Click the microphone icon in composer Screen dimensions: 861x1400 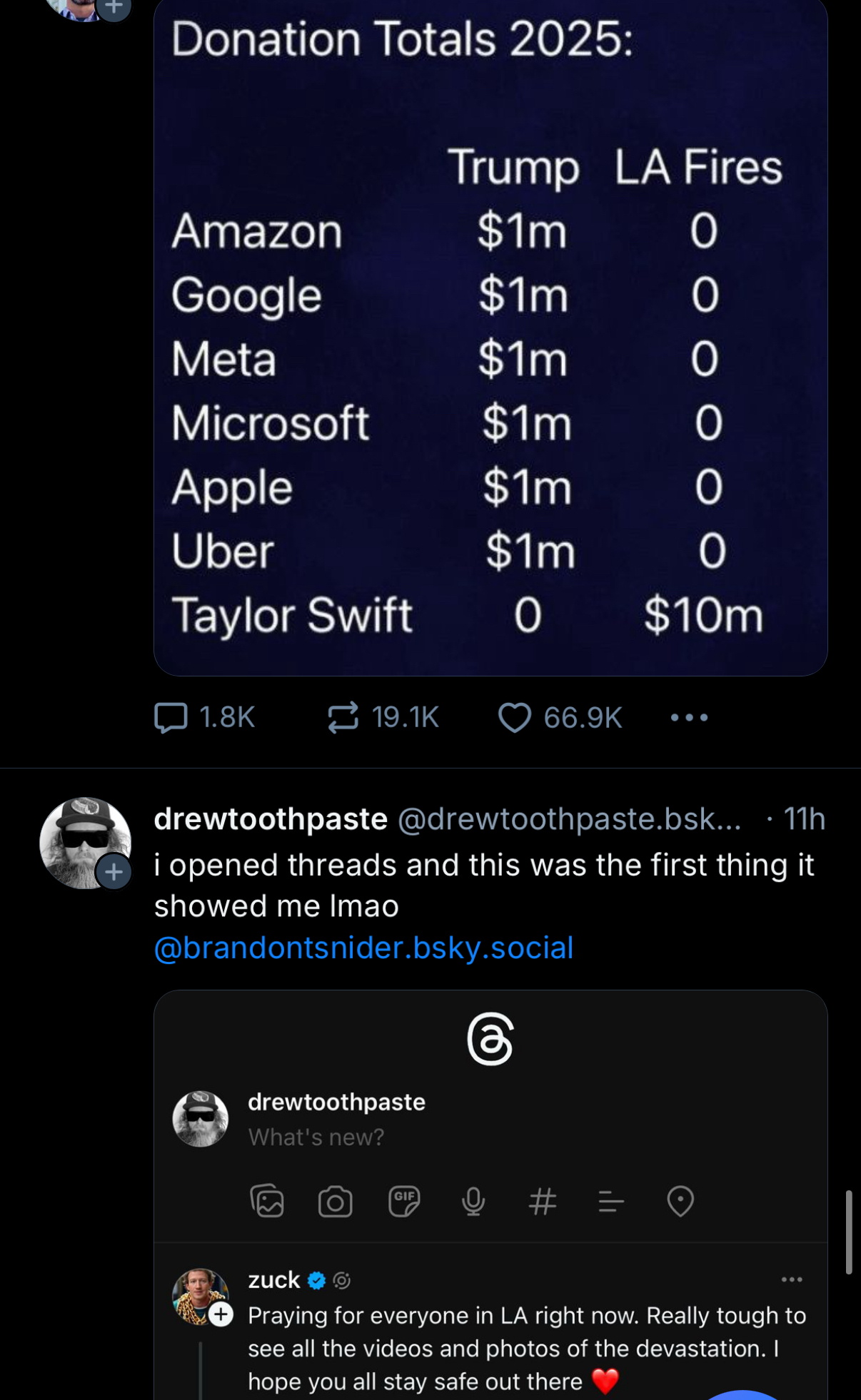[x=473, y=1202]
